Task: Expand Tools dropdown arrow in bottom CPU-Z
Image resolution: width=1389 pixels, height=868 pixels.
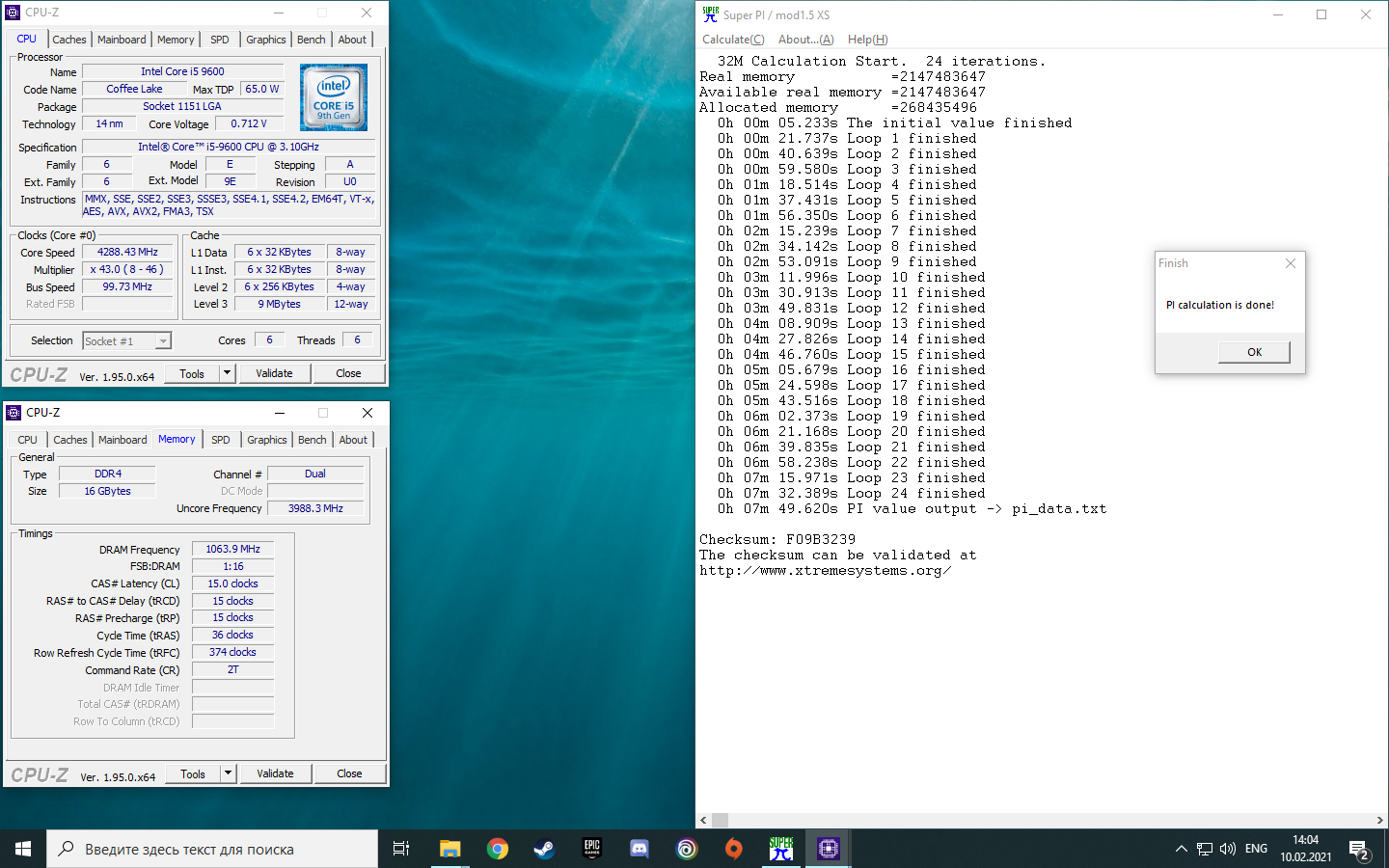Action: pos(229,773)
